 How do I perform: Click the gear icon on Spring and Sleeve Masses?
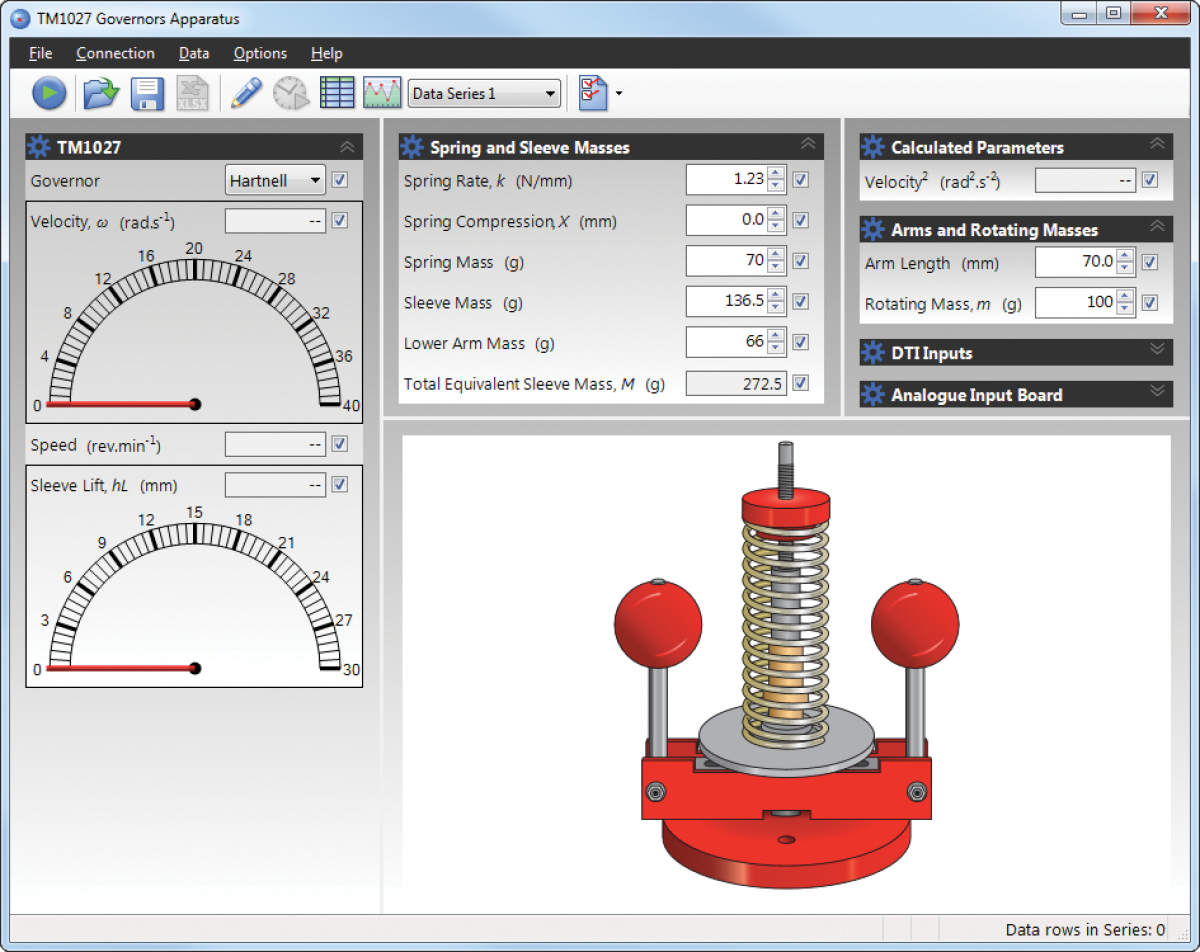point(412,147)
